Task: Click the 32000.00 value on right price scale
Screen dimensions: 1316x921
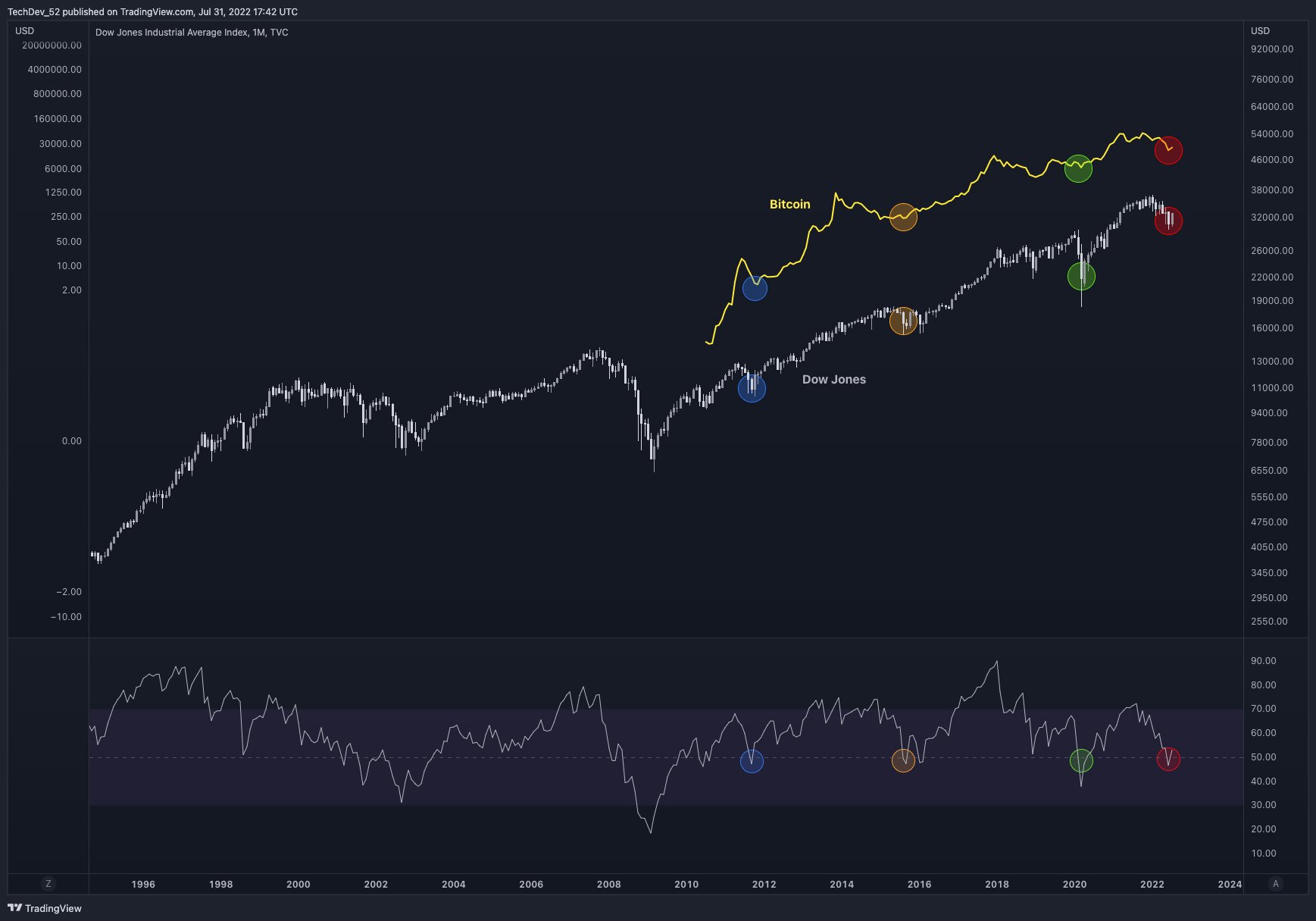Action: 1272,218
